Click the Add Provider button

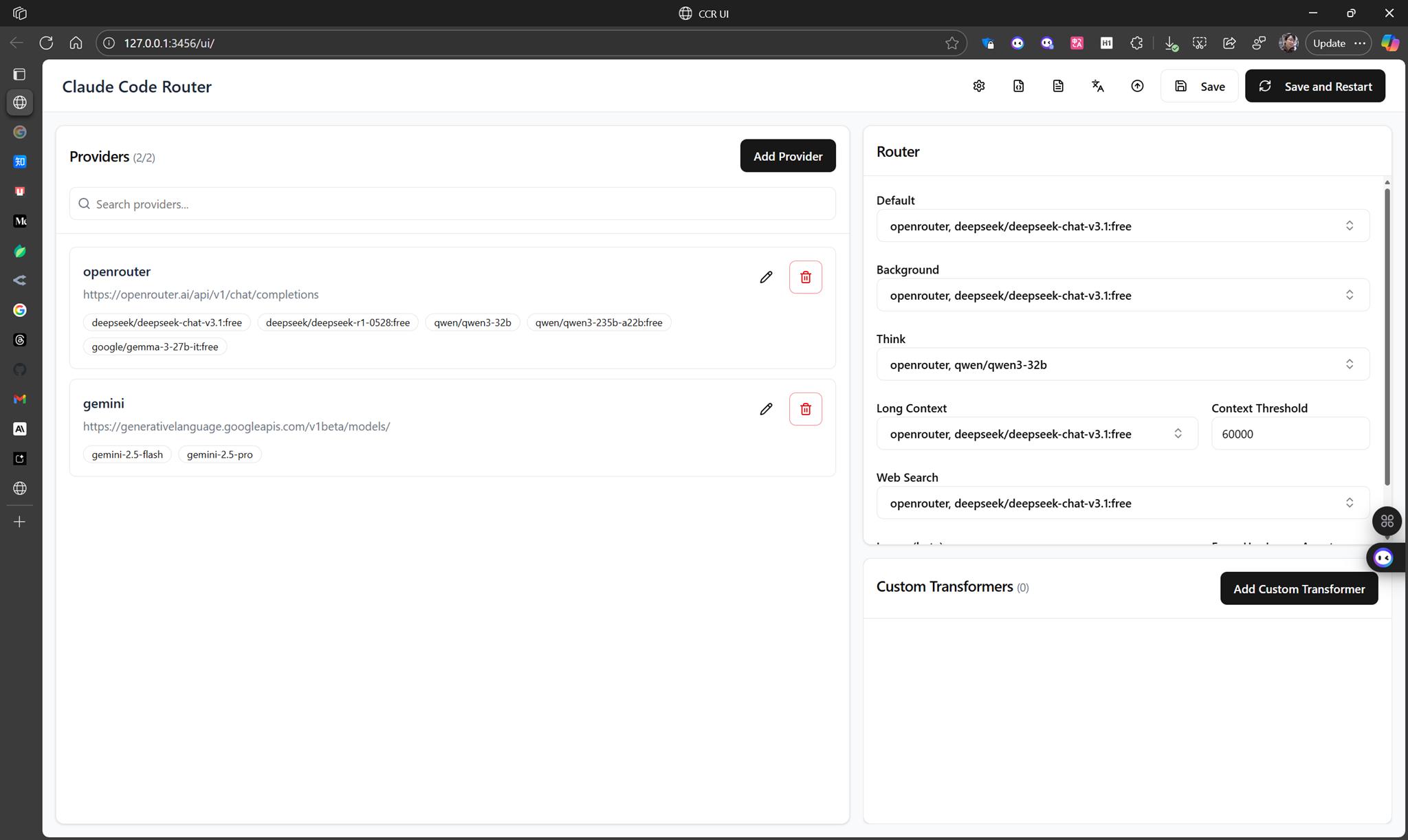(x=787, y=156)
